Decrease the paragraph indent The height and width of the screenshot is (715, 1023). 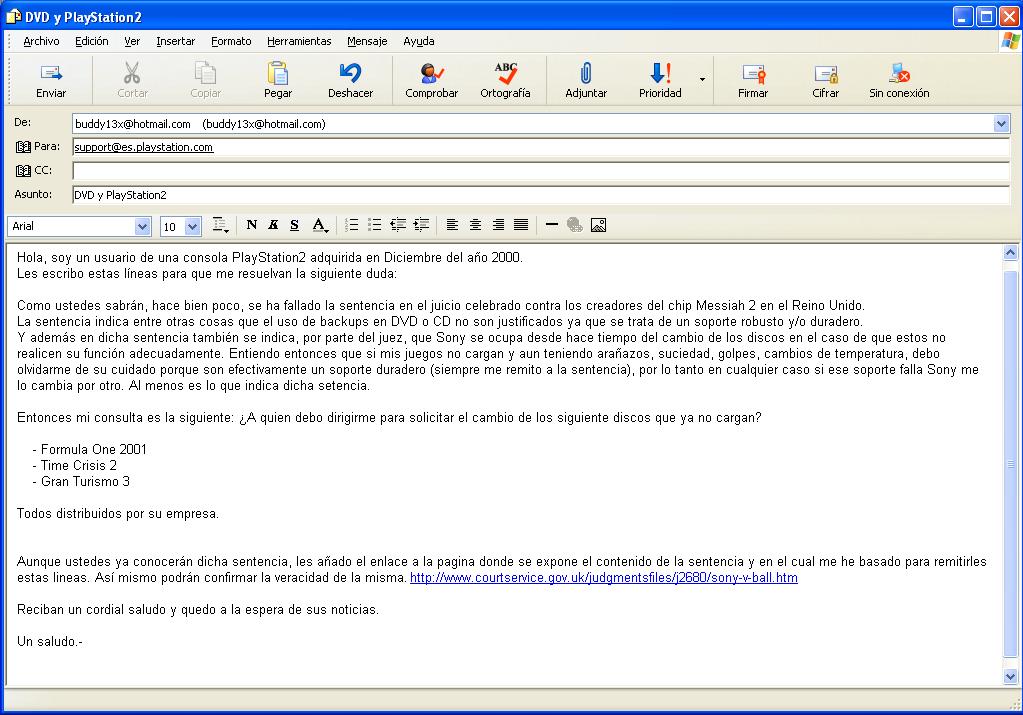[x=398, y=225]
